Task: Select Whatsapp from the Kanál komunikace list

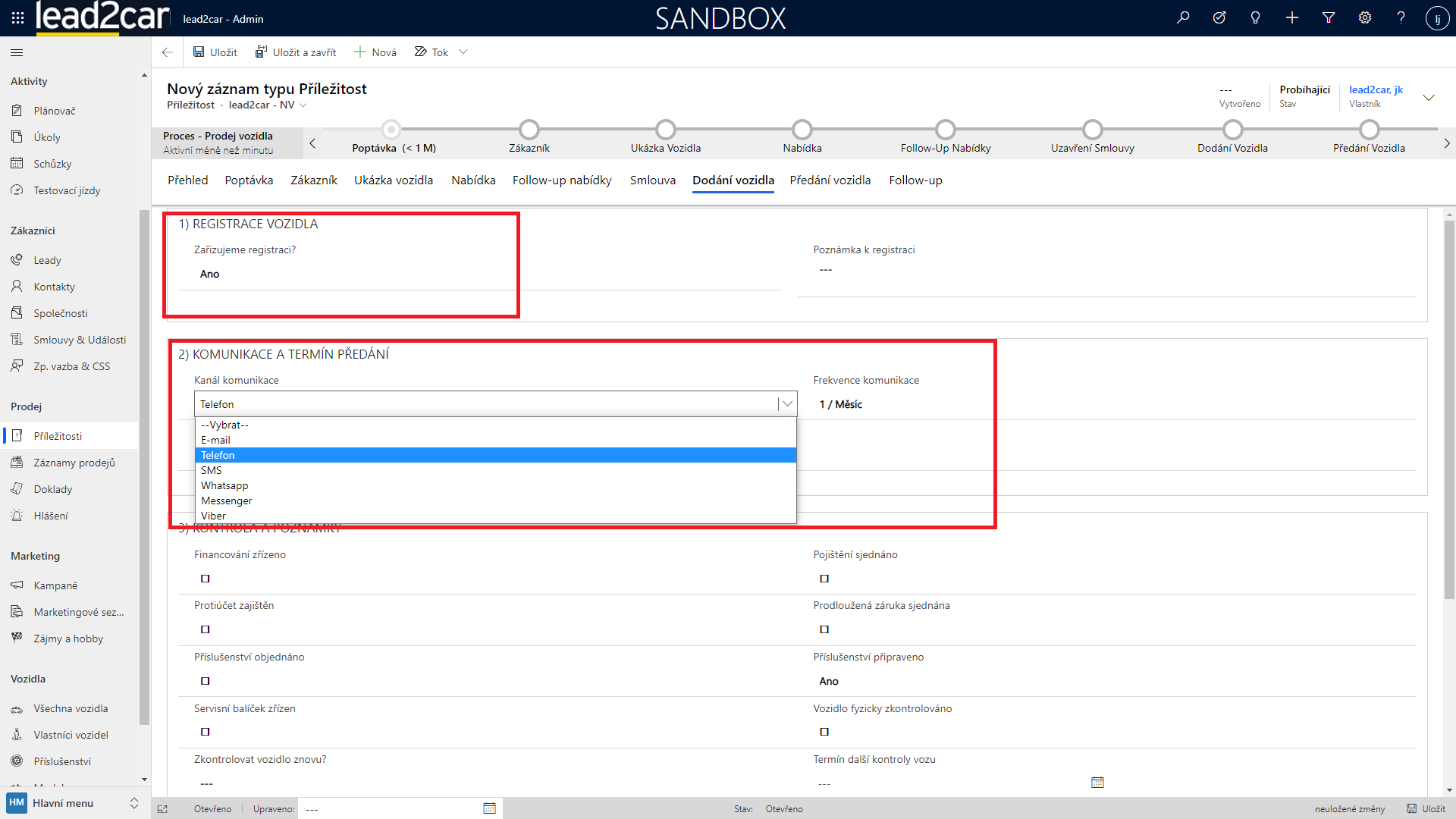Action: click(x=224, y=485)
